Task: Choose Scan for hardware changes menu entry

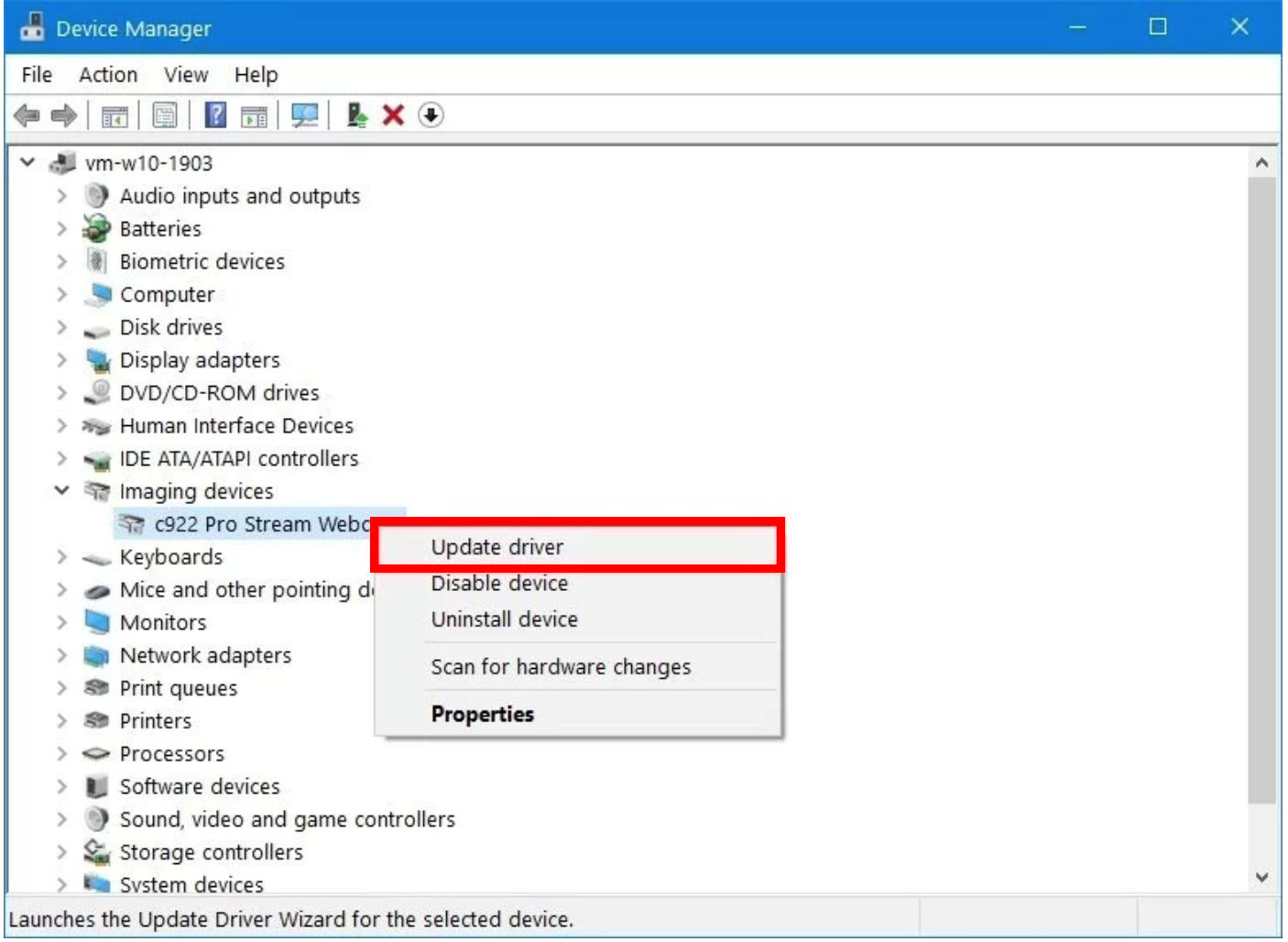Action: pos(577,667)
